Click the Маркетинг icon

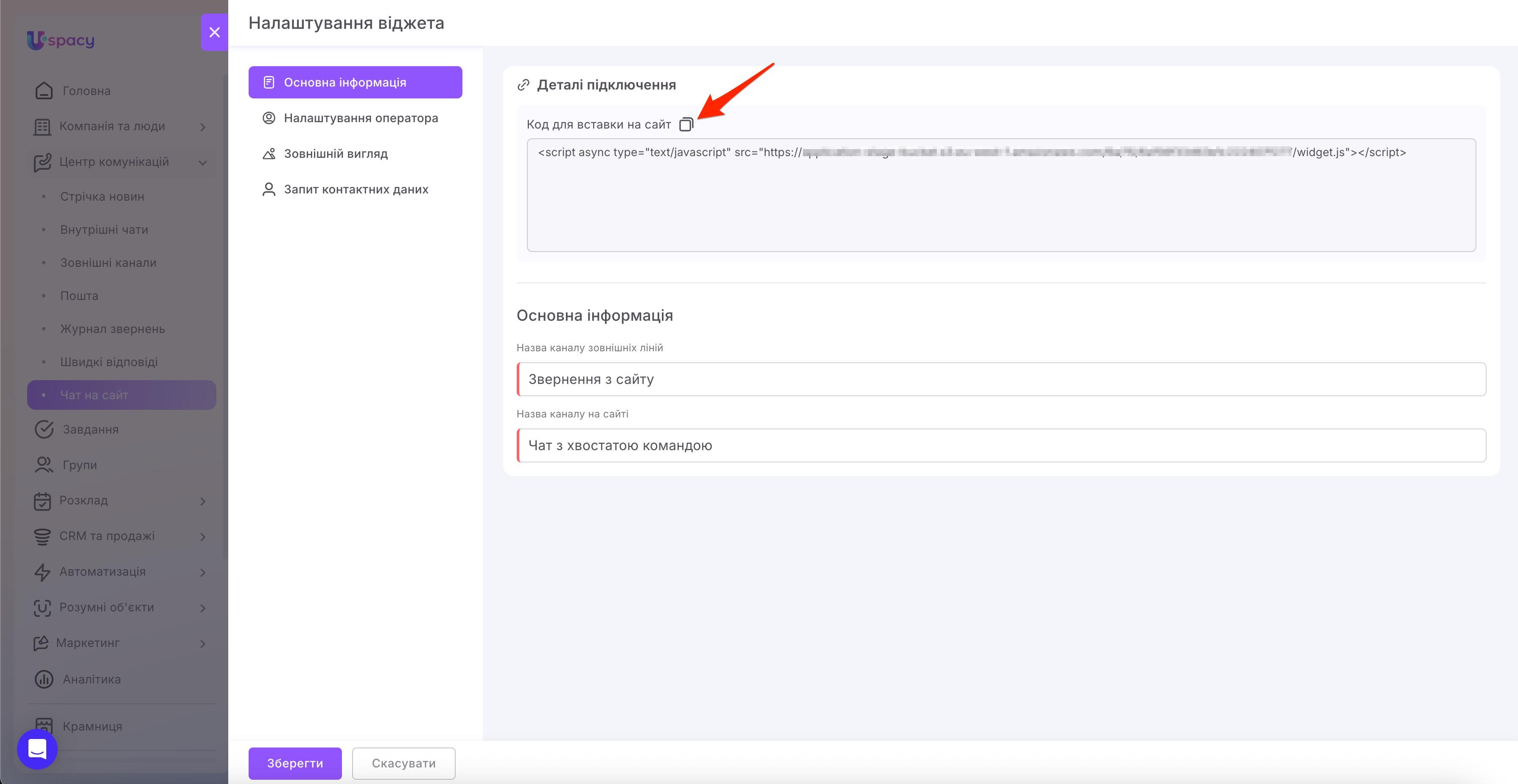41,643
